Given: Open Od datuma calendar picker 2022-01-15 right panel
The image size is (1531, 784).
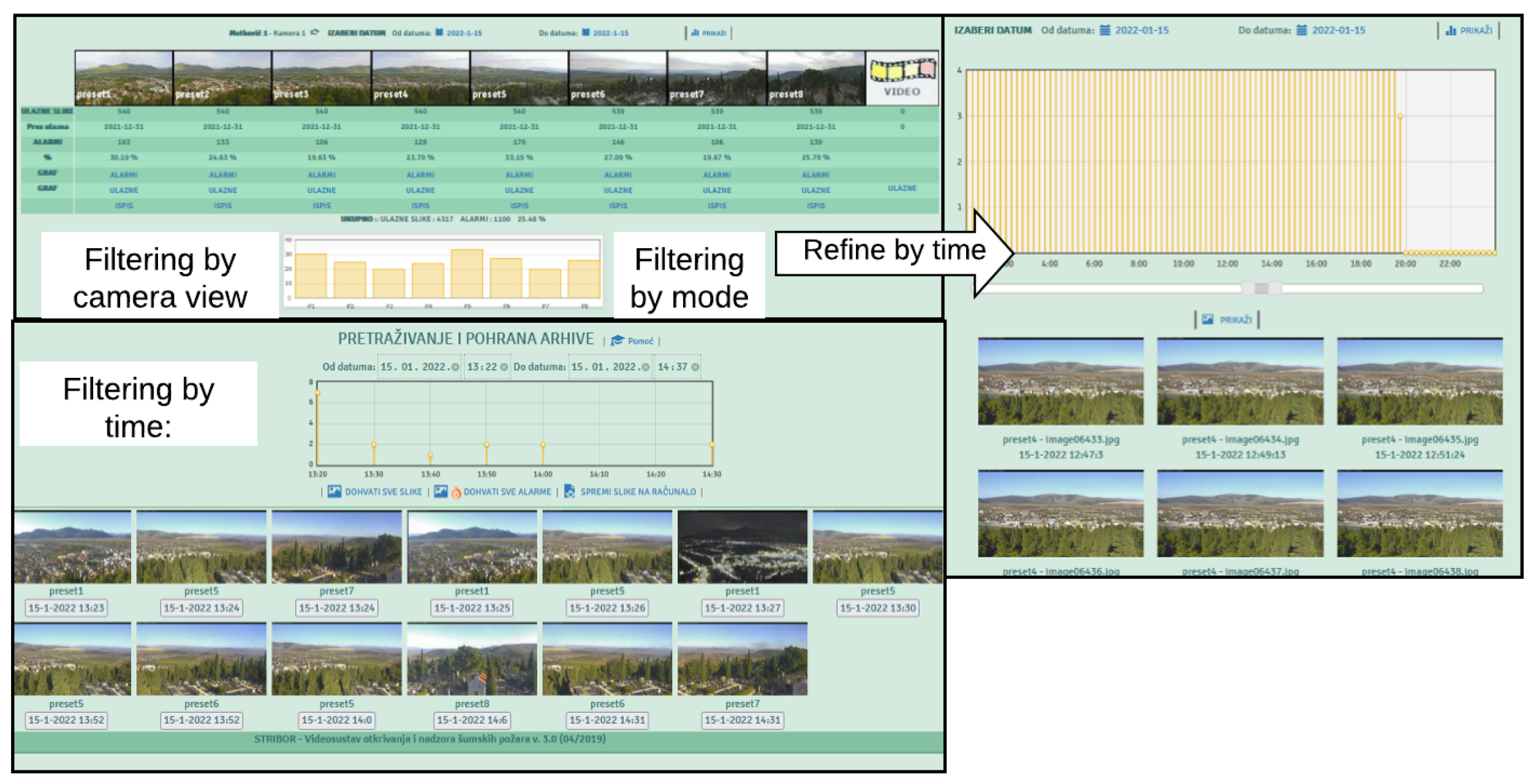Looking at the screenshot, I should (x=1105, y=30).
